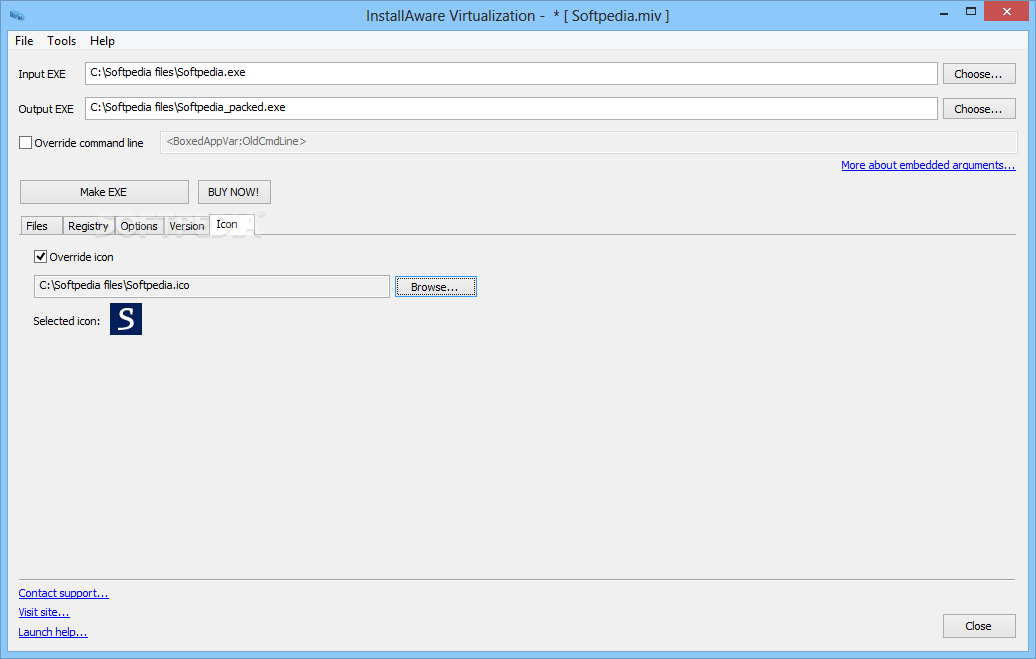
Task: Minimize the InstallAware Virtualization window
Action: tap(944, 12)
